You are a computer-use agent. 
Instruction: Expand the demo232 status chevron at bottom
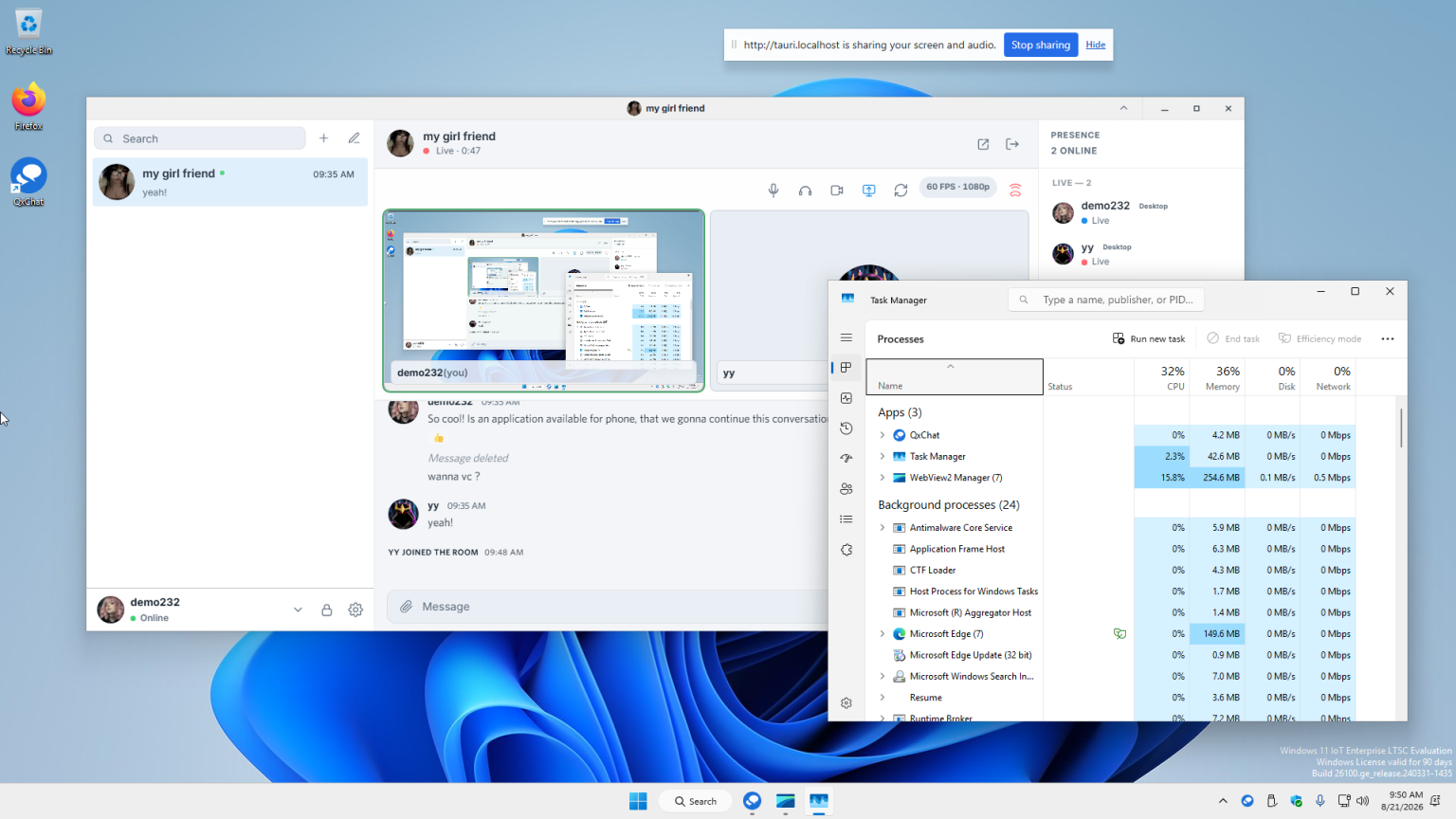[x=298, y=610]
